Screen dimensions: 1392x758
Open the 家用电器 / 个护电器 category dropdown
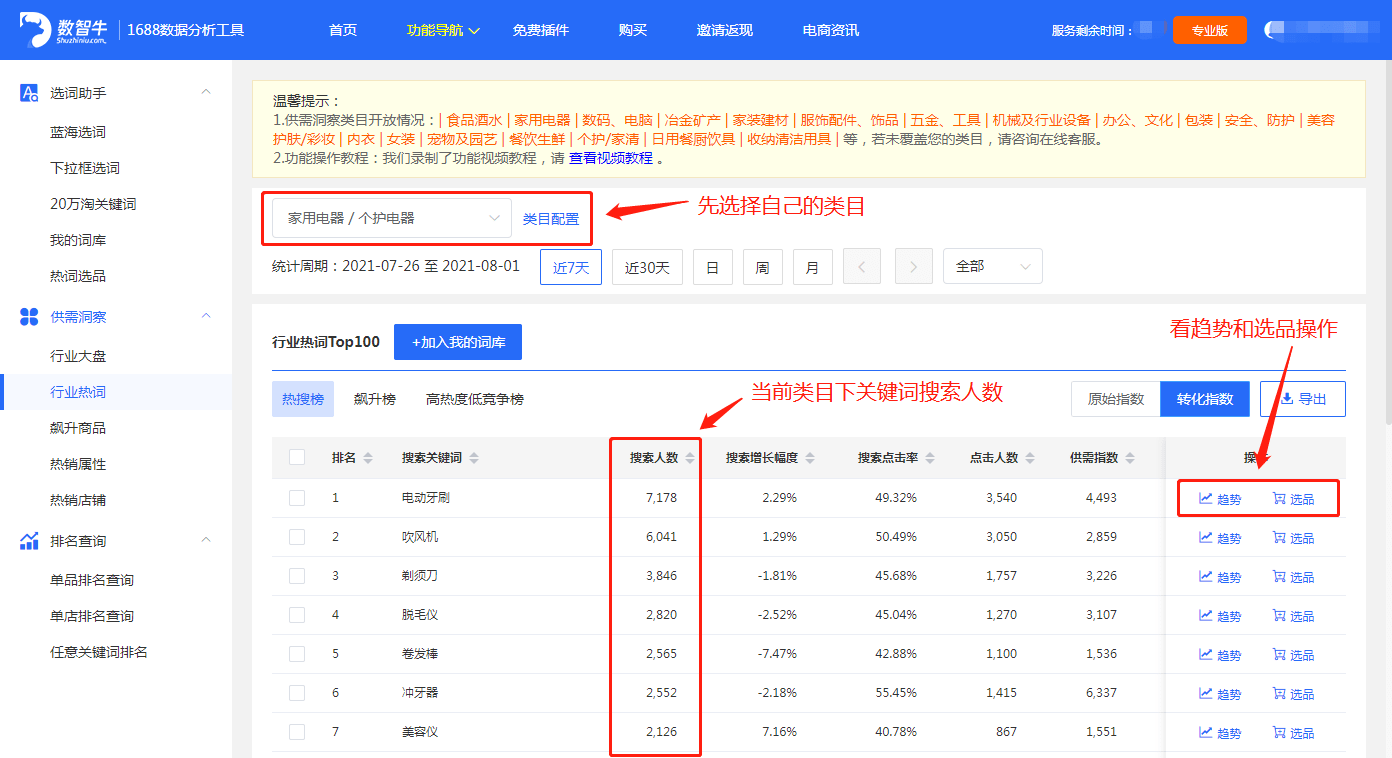[x=392, y=217]
